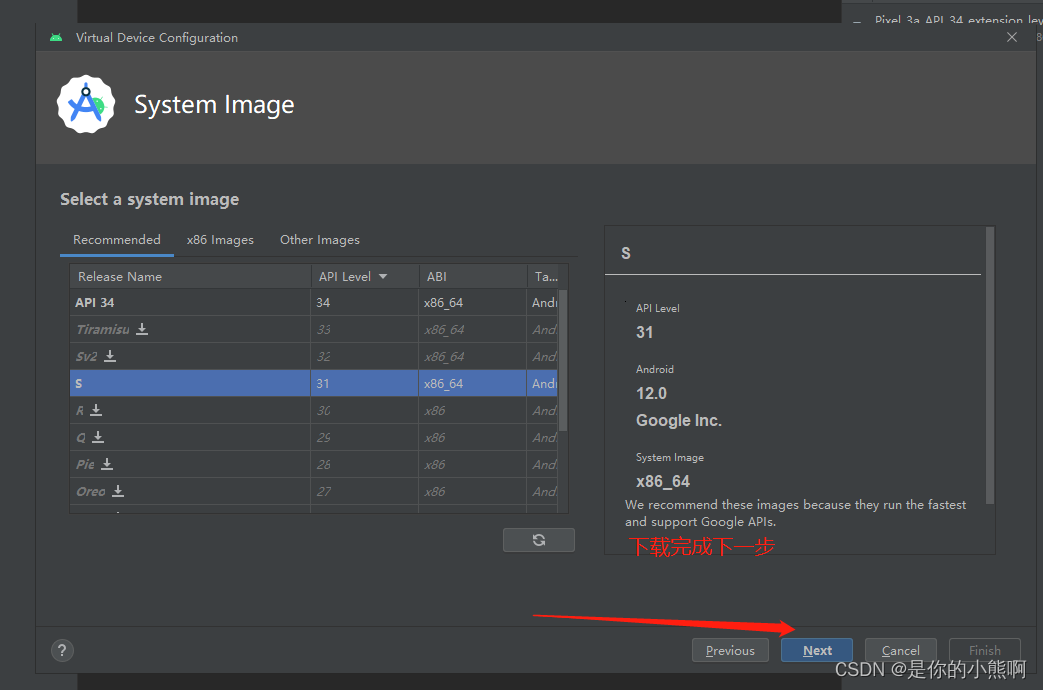
Task: Click Google Inc. in details panel
Action: point(678,421)
